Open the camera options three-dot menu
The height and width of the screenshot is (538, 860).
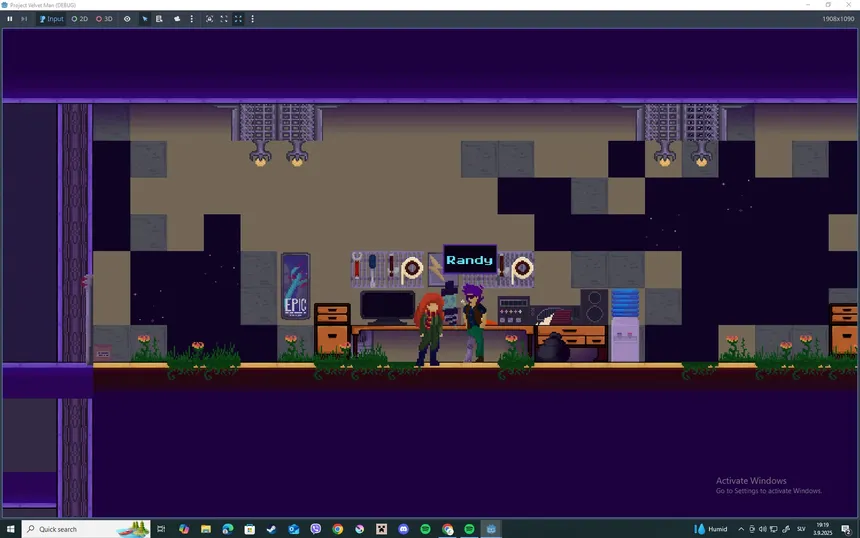coord(191,19)
